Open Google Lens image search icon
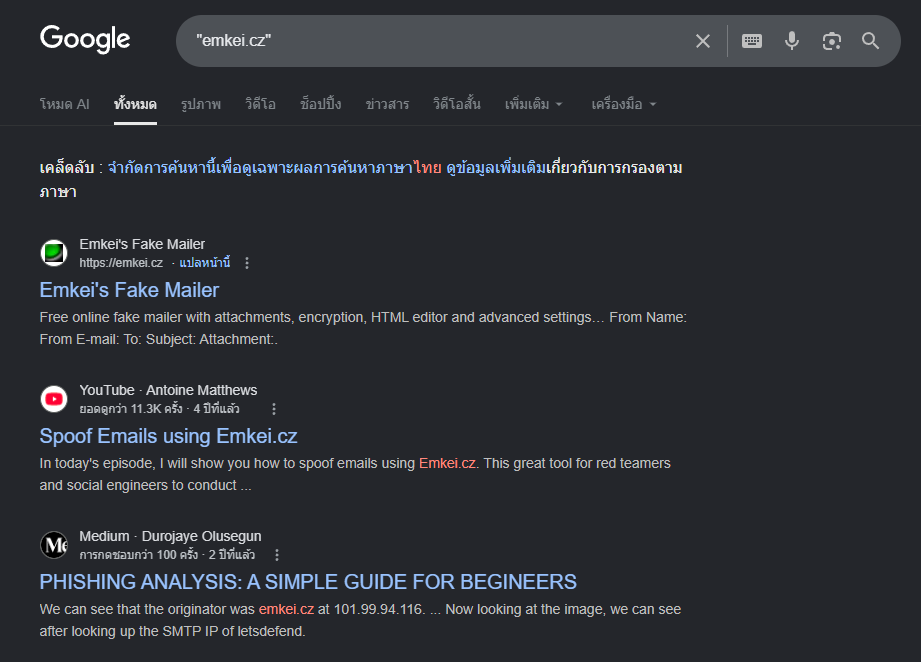Screen dimensions: 921x662 (831, 41)
